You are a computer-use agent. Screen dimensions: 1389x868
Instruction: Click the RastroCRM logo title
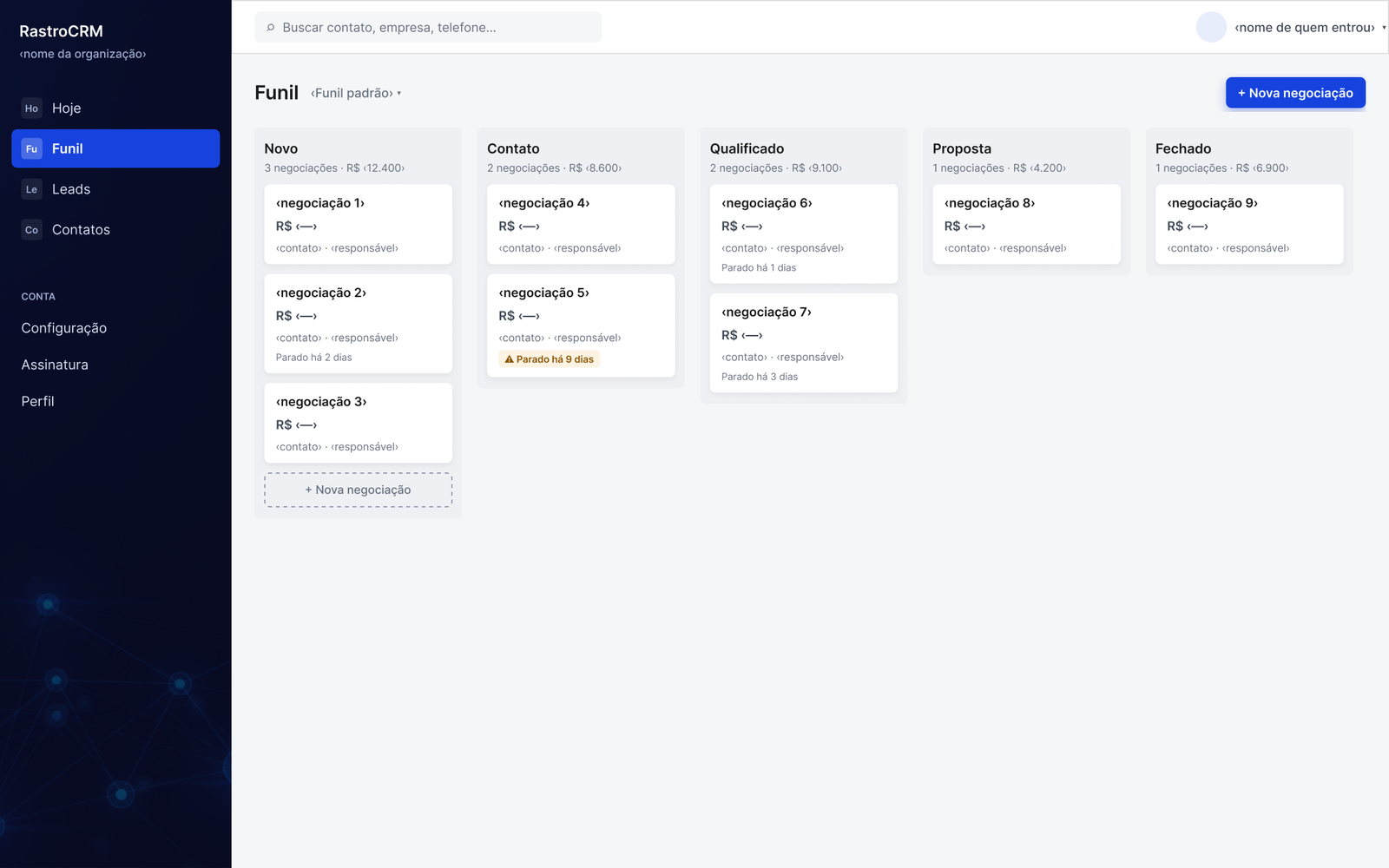62,31
